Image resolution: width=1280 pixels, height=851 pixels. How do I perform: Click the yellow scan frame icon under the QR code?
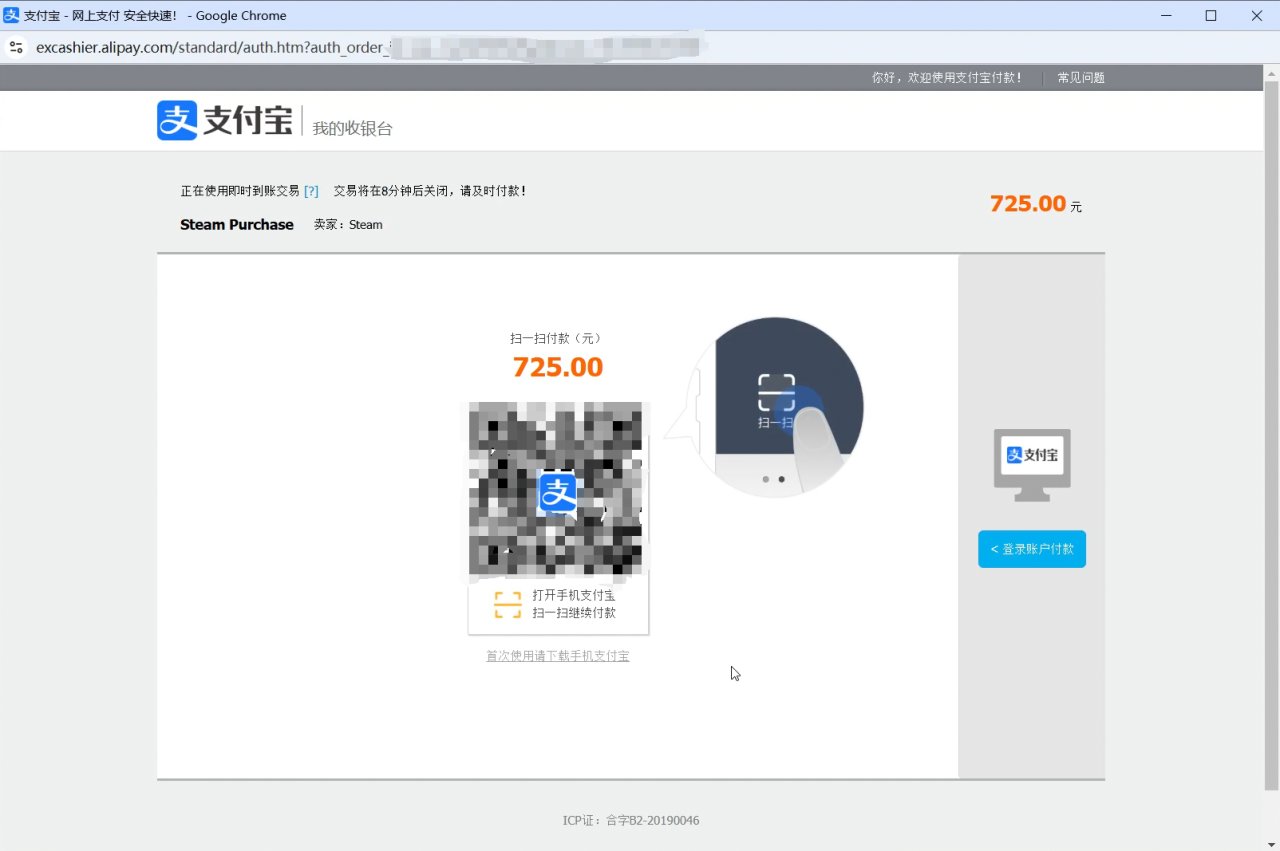pos(508,604)
